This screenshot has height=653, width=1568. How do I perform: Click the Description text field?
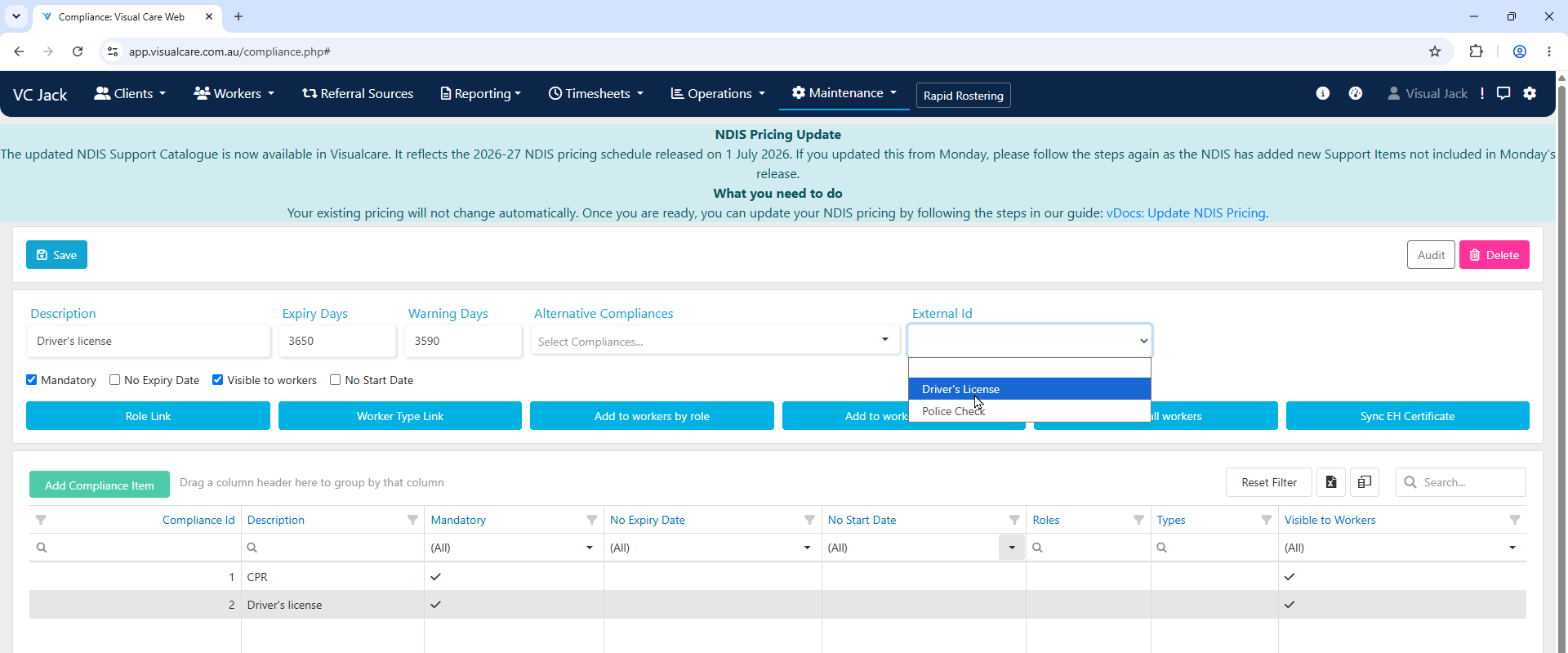149,341
